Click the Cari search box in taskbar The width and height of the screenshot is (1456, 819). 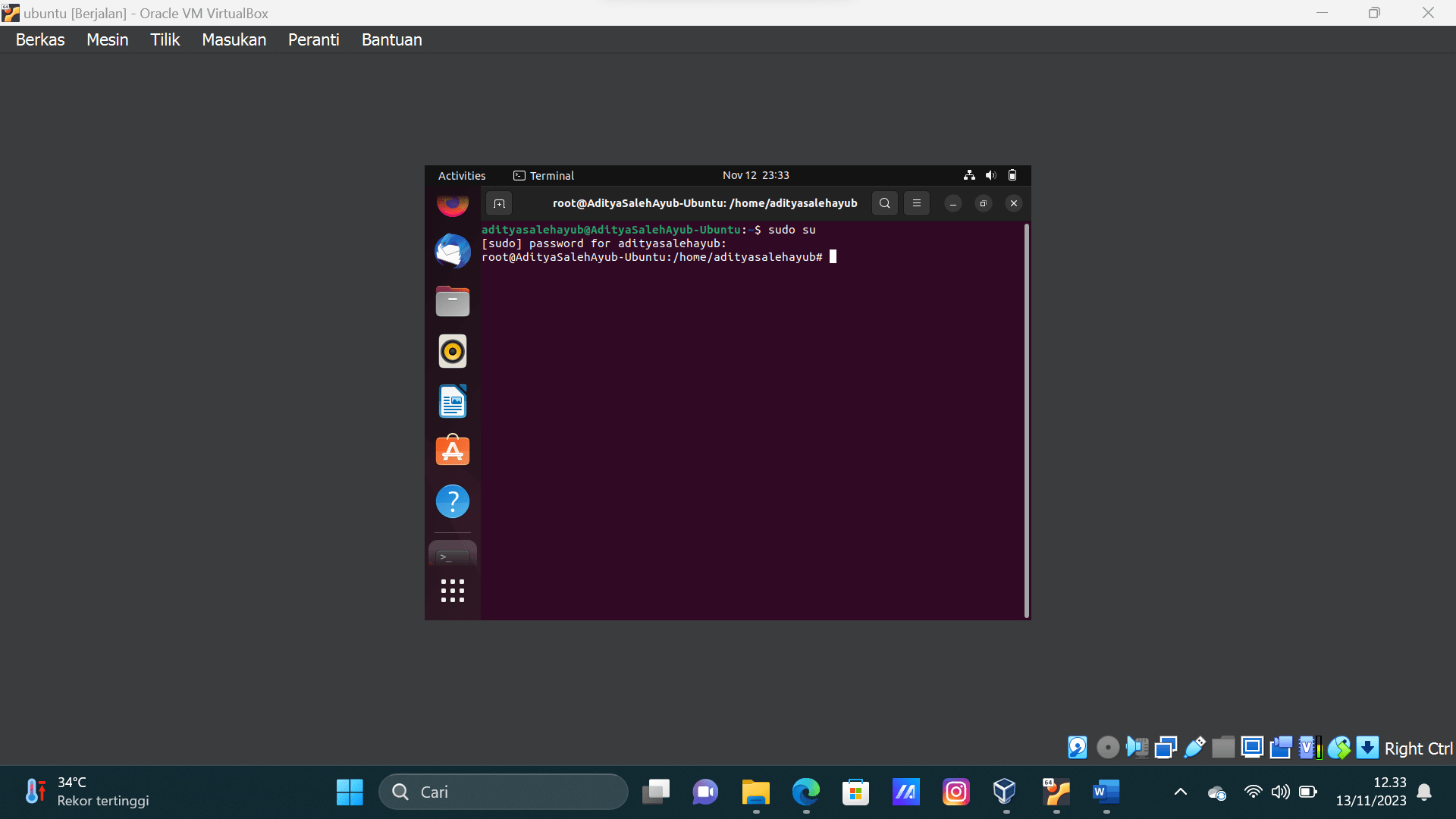click(x=503, y=792)
